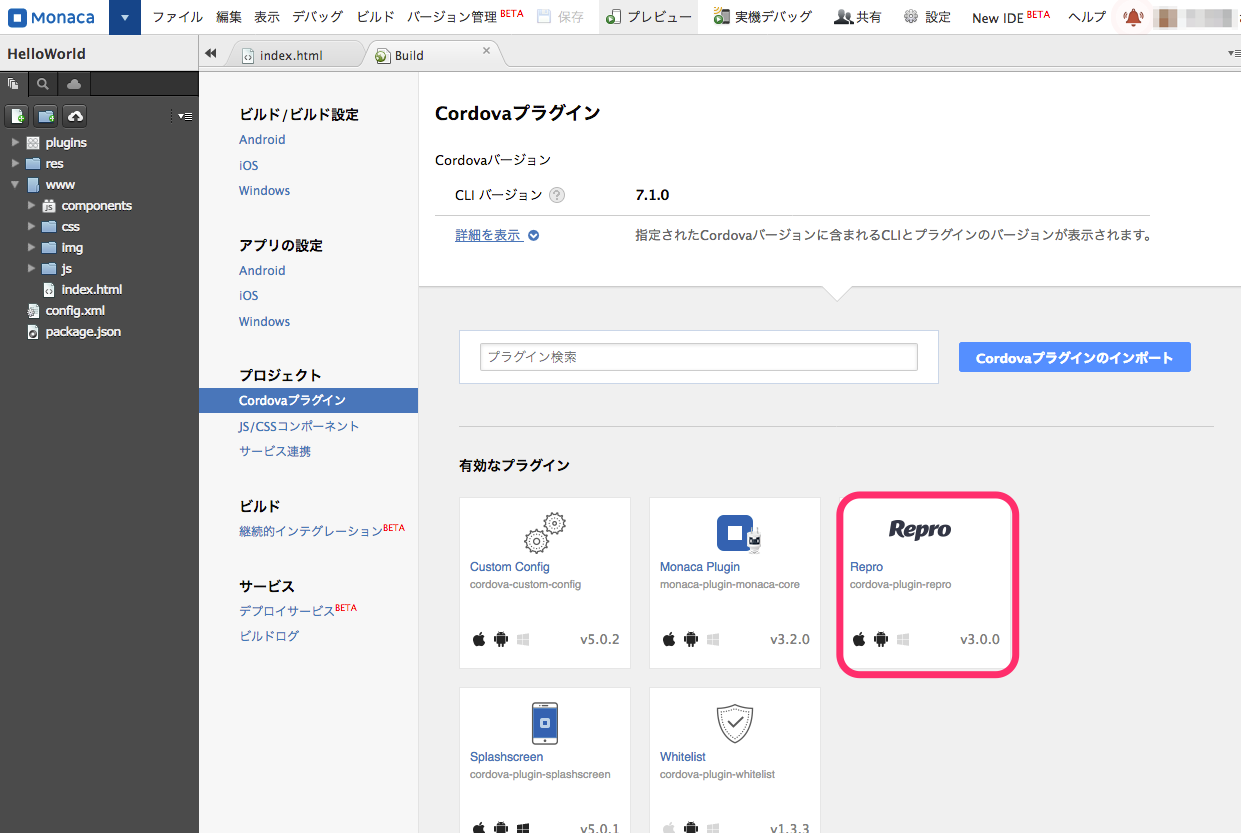This screenshot has height=833, width=1241.
Task: Expand the img folder
Action: 31,247
